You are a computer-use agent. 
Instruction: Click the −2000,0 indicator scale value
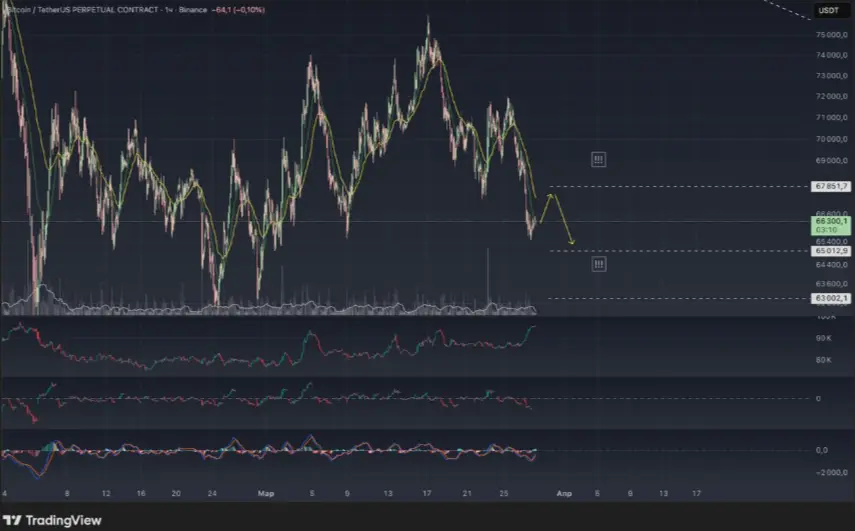pos(832,473)
